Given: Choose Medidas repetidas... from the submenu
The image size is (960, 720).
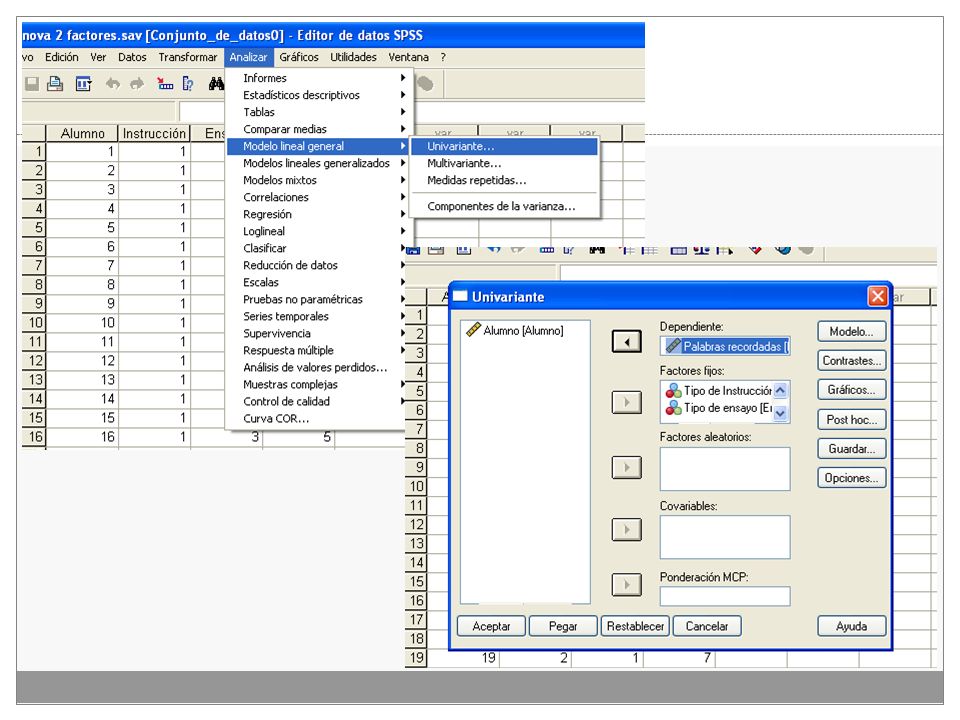Looking at the screenshot, I should 504,181.
